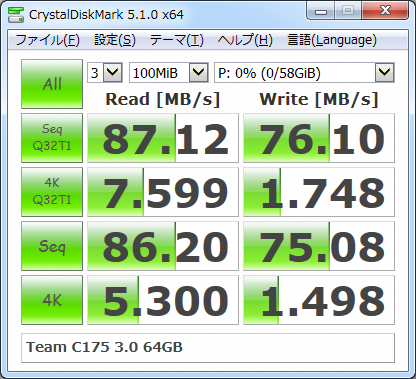
Task: Minimize the CrystalDiskMark window
Action: 321,12
